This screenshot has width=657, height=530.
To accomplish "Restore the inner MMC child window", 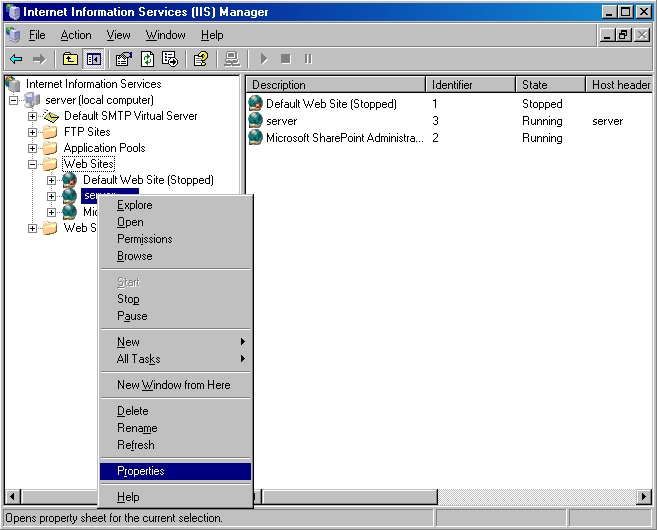I will (x=623, y=35).
